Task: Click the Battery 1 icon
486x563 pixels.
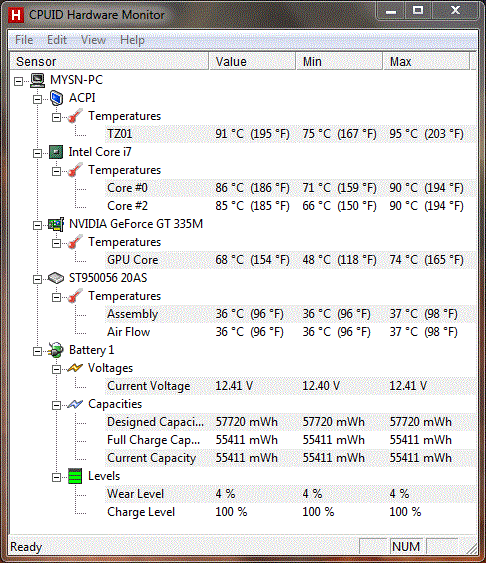Action: pos(56,350)
